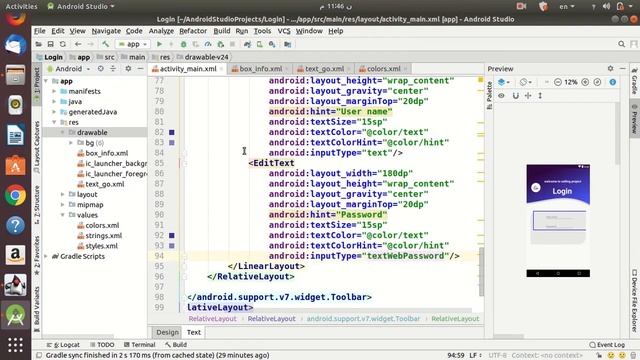Click color swatch gutter icon on line 93
This screenshot has height=360, width=640.
coord(172,246)
